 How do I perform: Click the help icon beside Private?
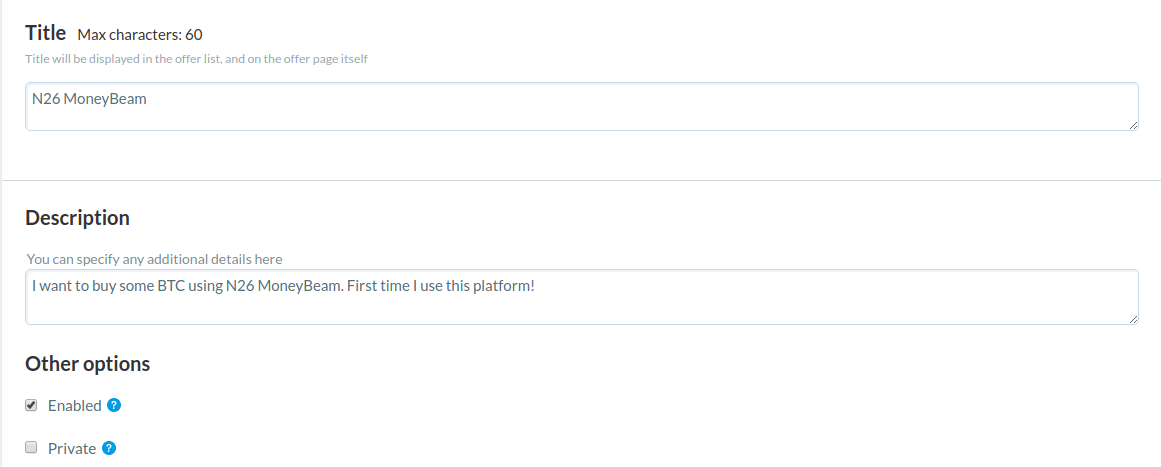point(109,448)
